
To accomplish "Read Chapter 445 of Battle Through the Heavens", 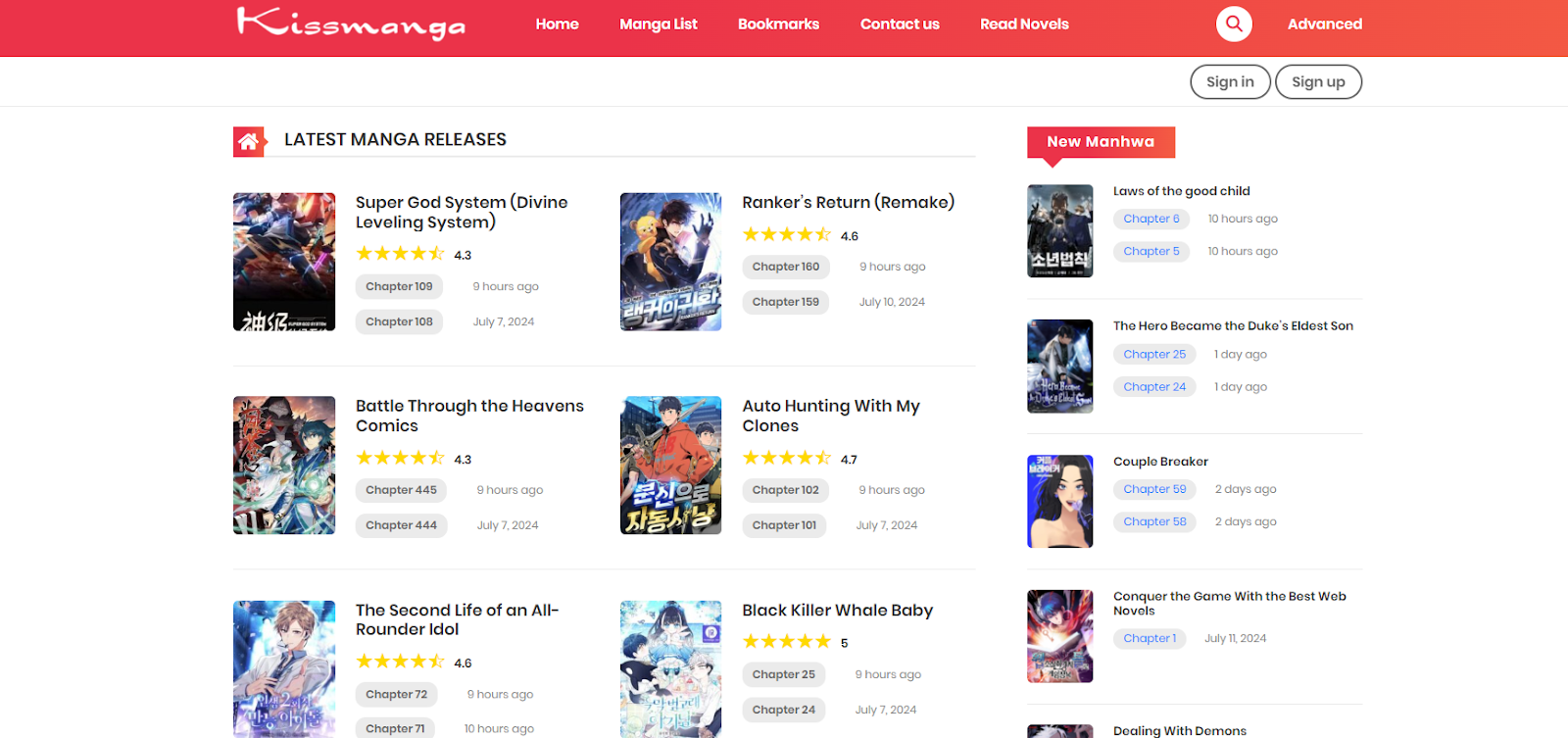I will (401, 490).
